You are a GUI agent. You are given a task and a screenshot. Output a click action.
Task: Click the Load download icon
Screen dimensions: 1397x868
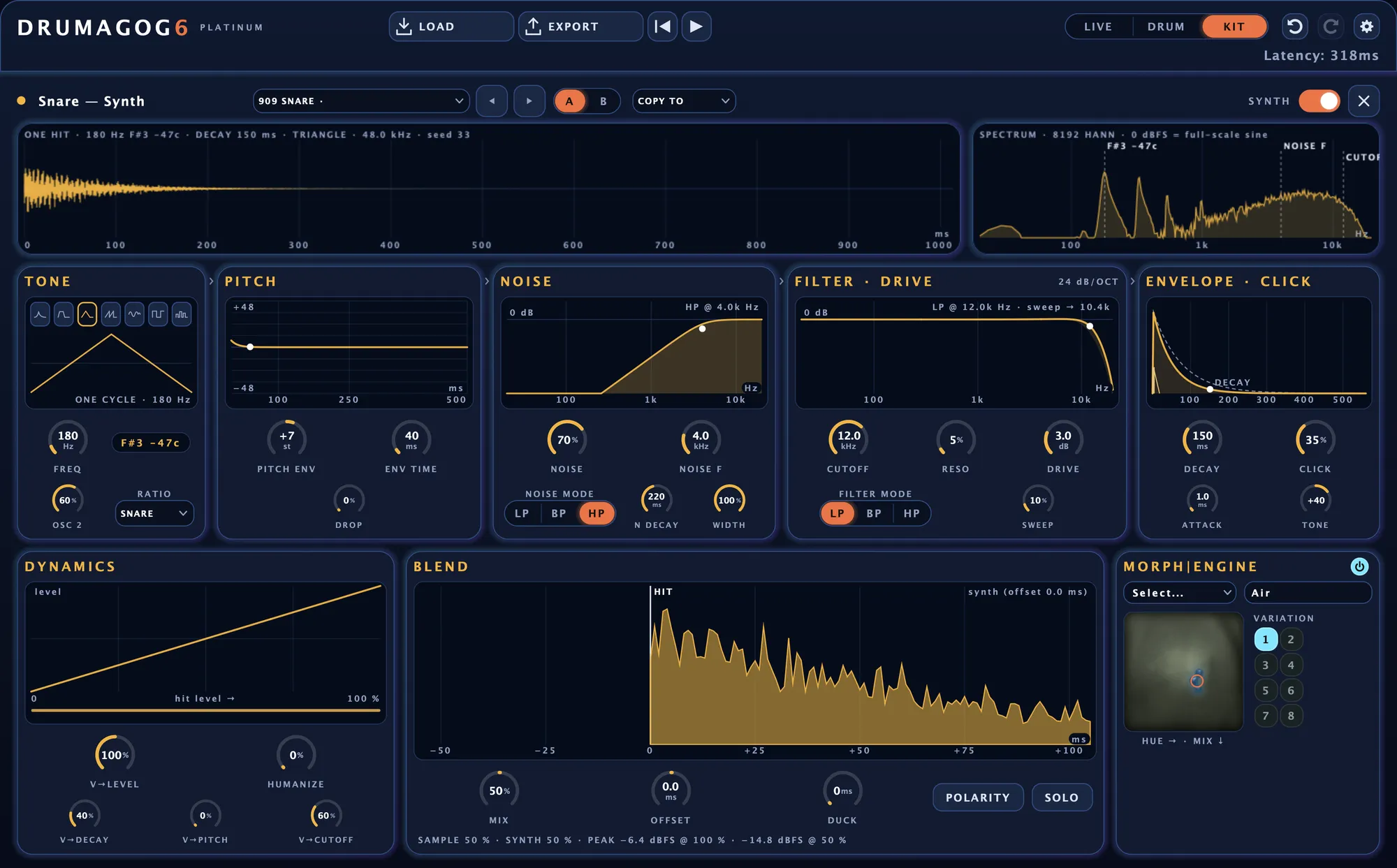(x=404, y=27)
